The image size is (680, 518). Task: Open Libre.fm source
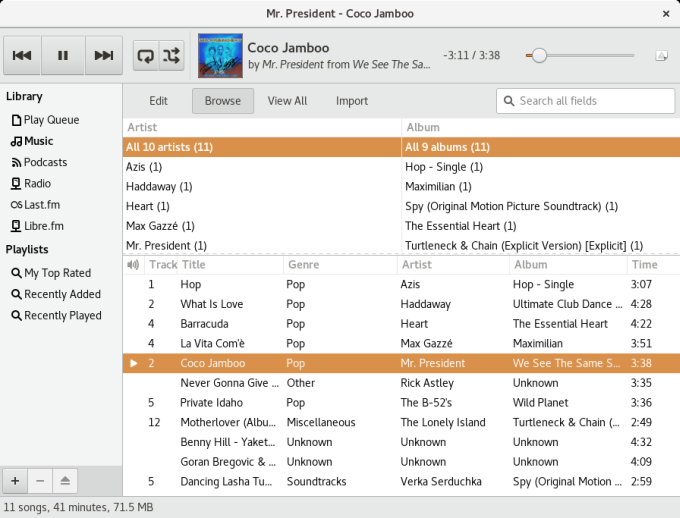click(37, 226)
